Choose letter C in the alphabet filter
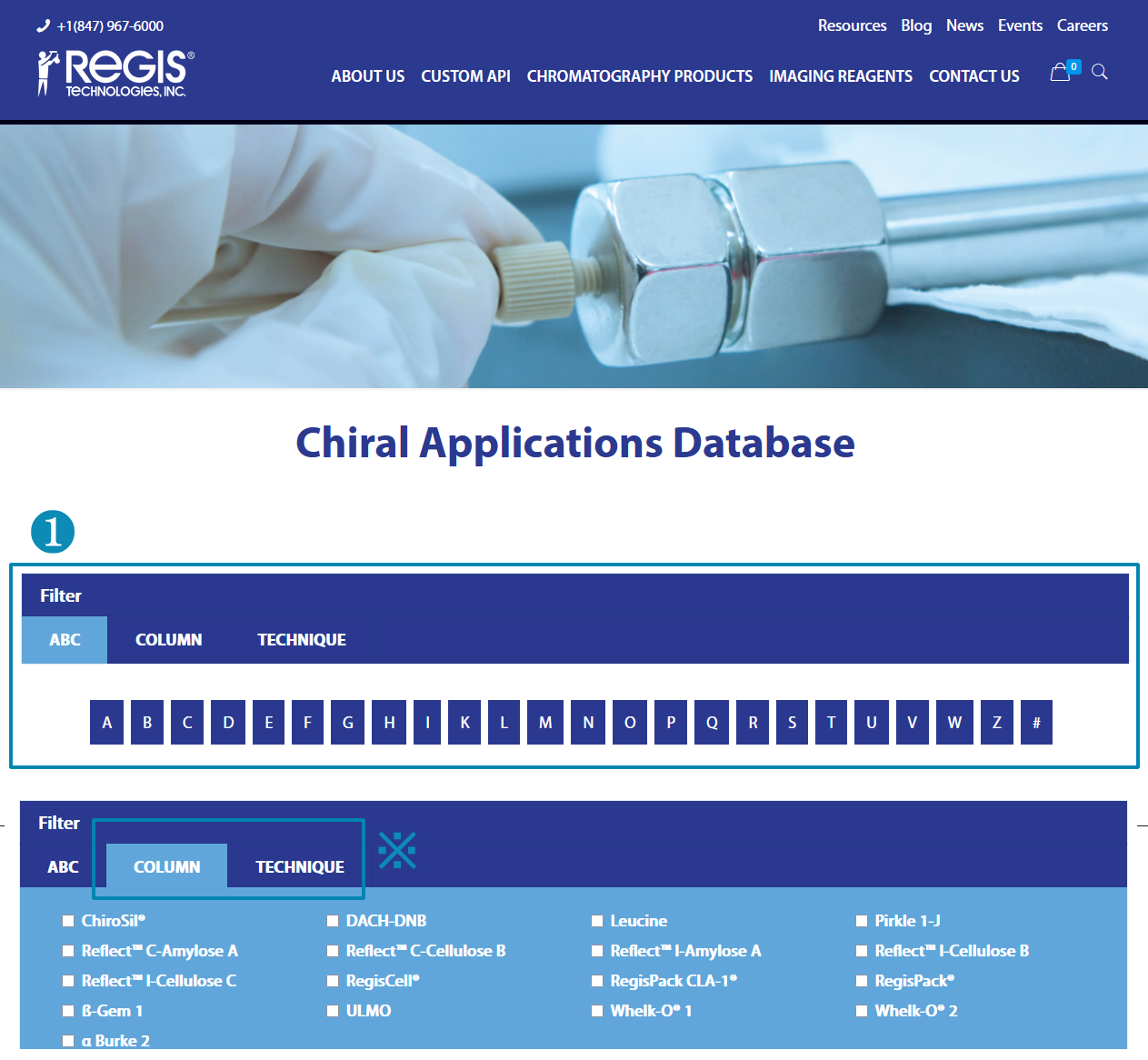 [x=187, y=723]
